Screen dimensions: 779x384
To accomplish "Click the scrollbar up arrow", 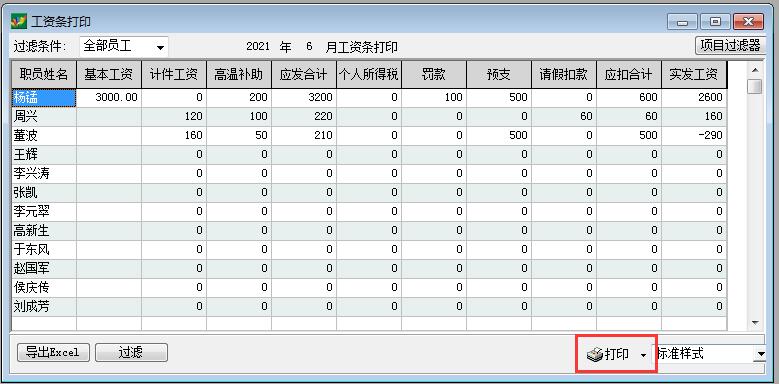I will point(756,70).
